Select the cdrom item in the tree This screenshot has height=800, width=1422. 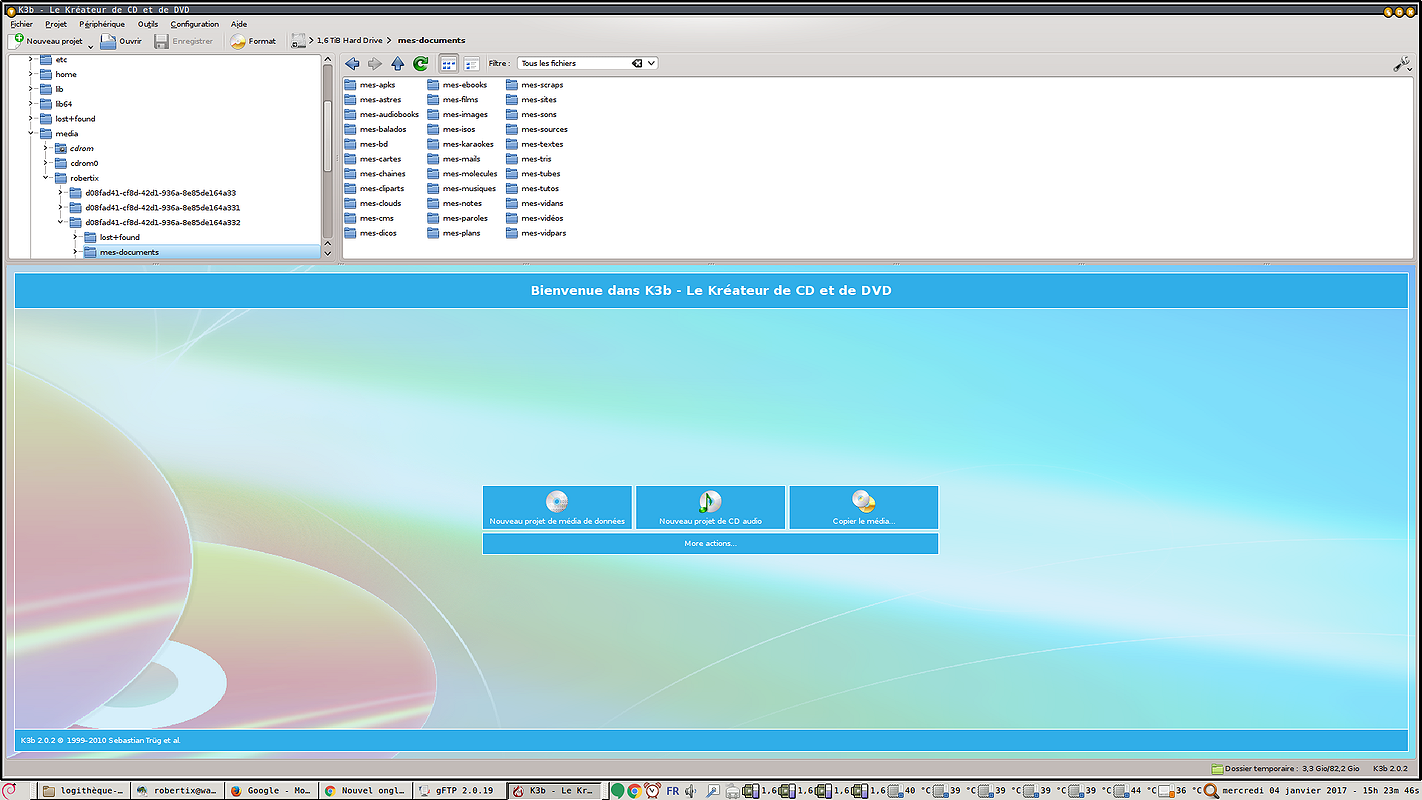[74, 148]
